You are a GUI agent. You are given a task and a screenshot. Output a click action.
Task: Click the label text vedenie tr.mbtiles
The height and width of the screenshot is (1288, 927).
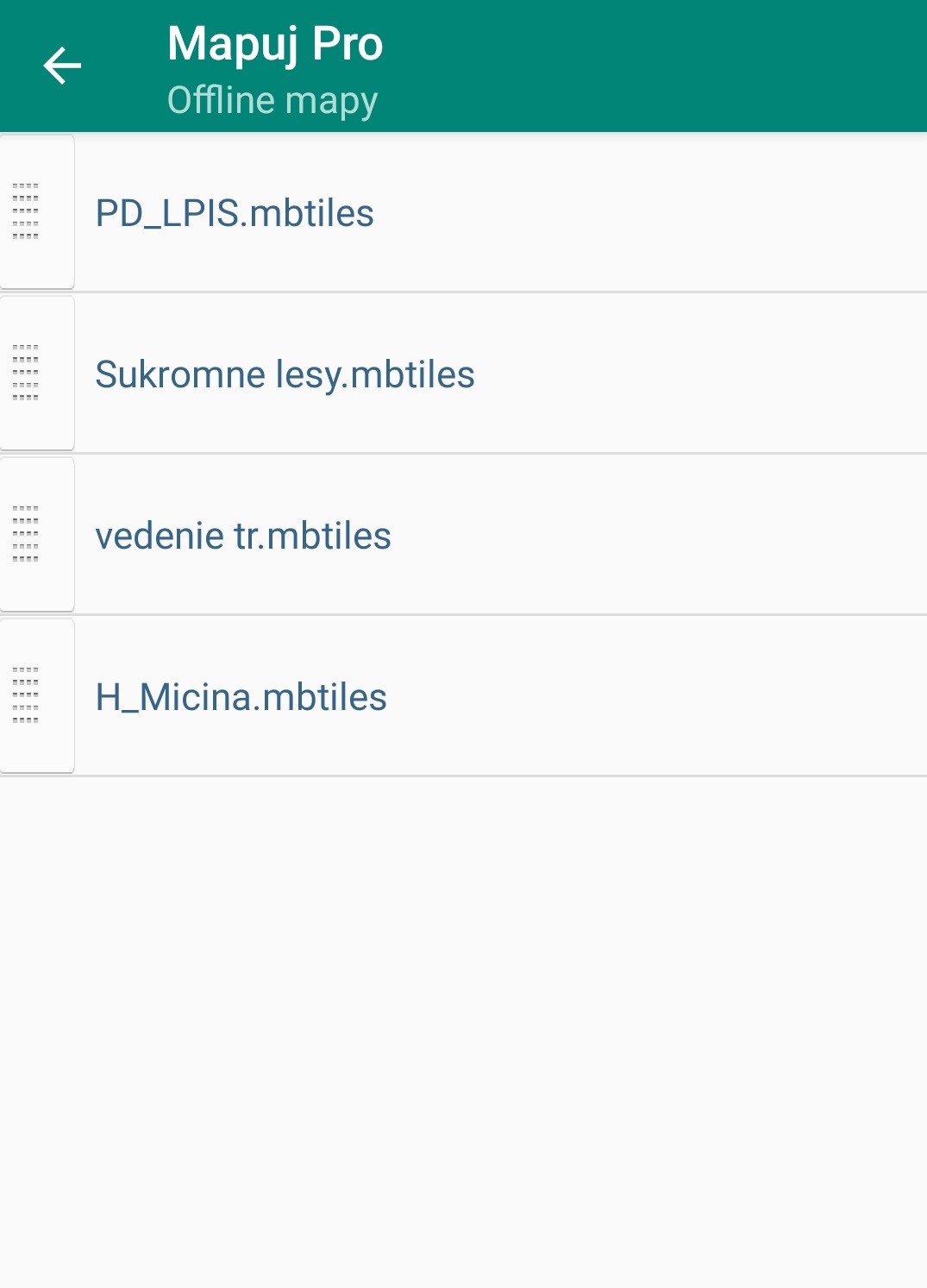[243, 536]
